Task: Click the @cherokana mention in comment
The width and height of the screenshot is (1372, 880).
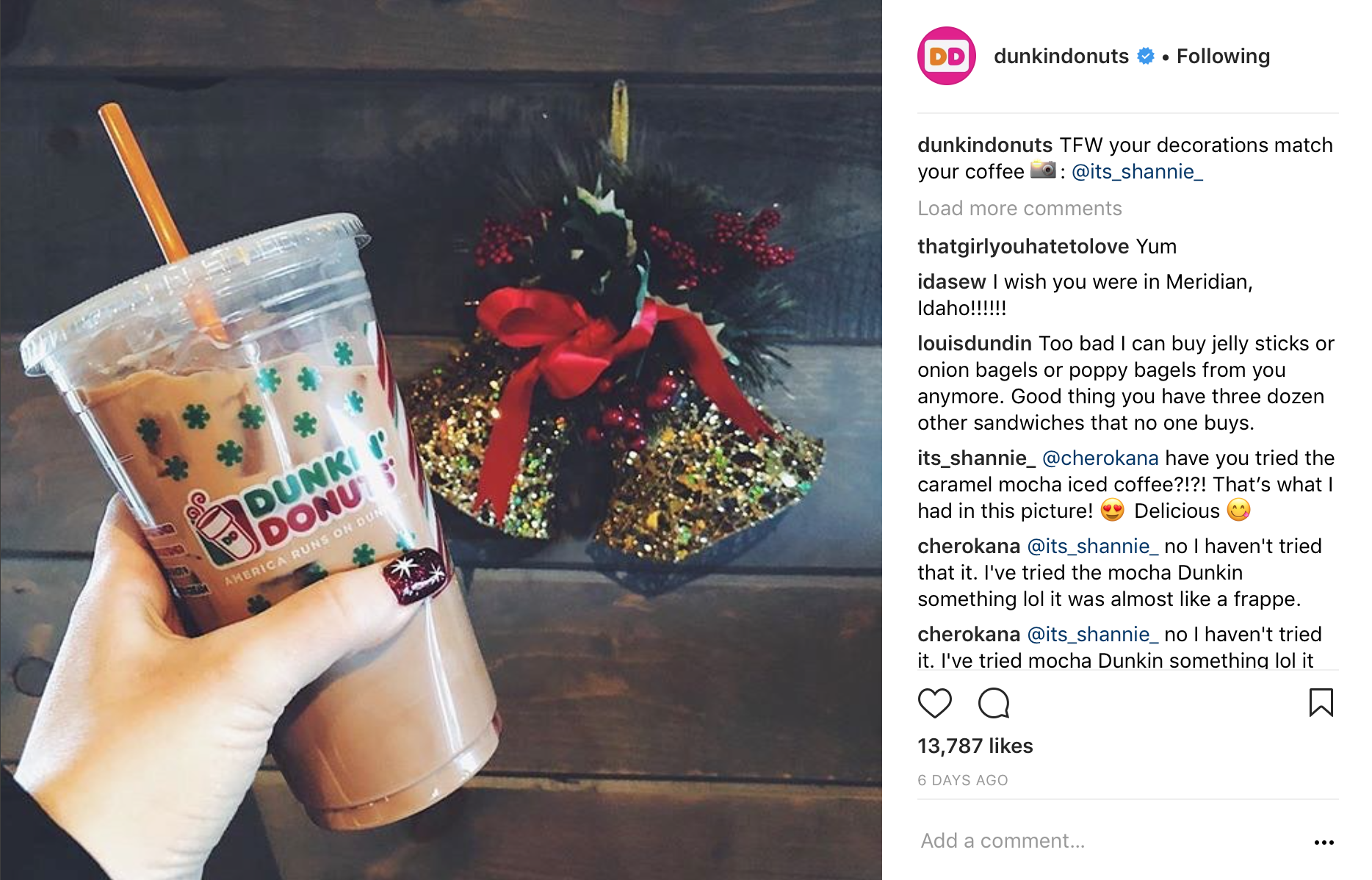Action: pos(1100,458)
